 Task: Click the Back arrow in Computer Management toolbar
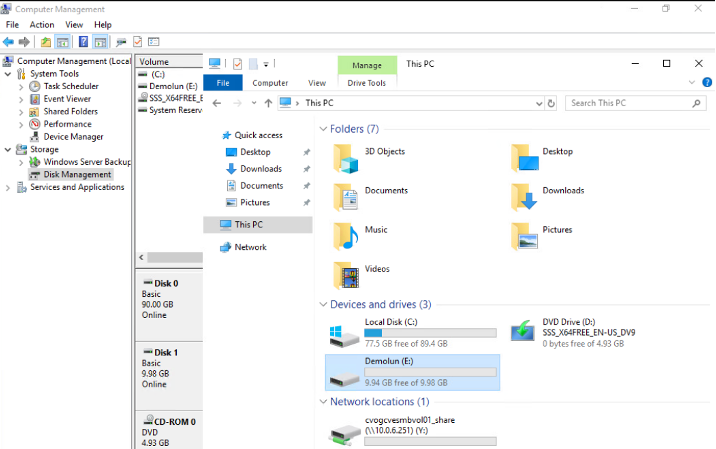pos(8,42)
